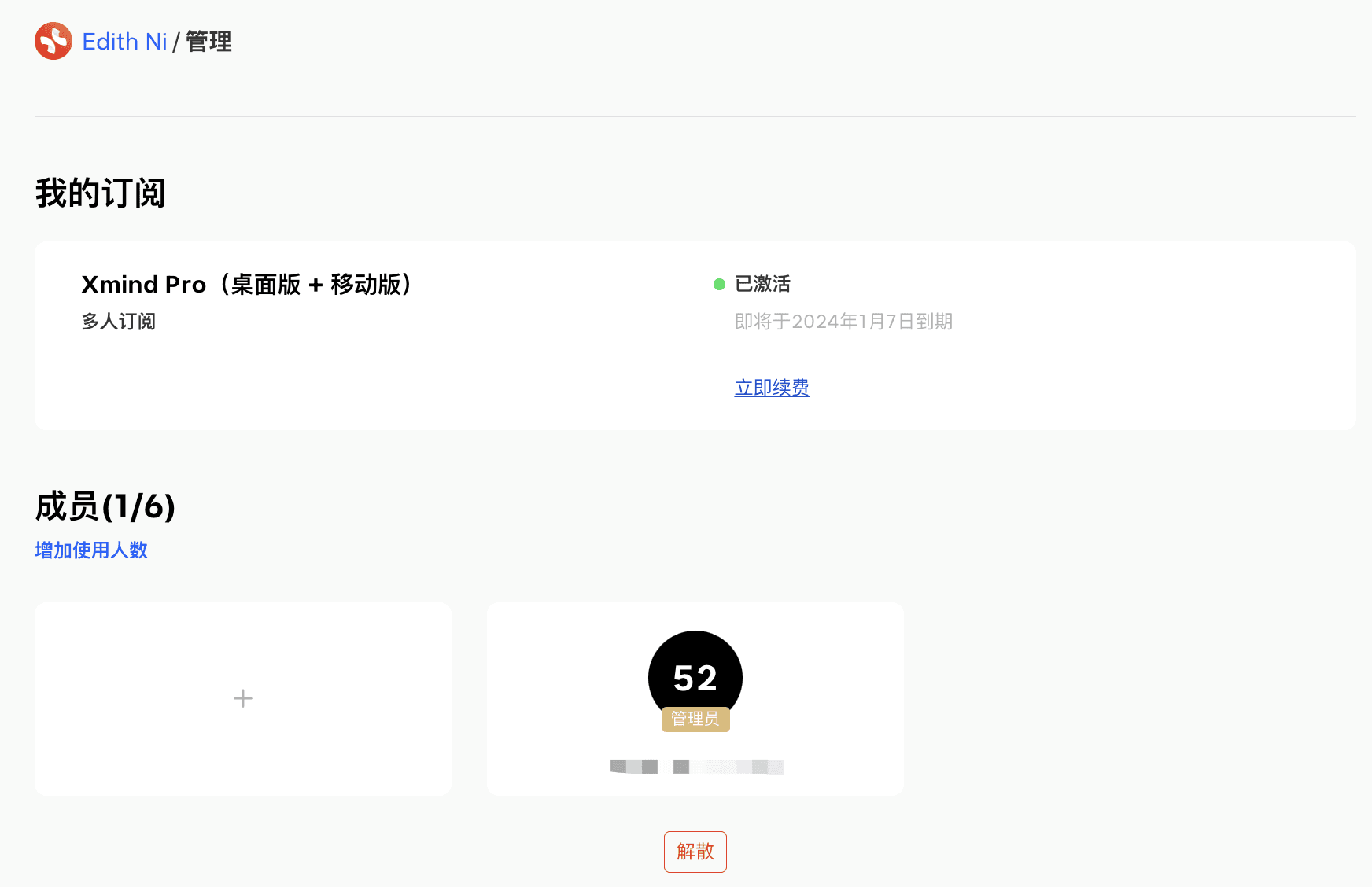Click the 管理员 administrator badge
This screenshot has height=887, width=1372.
695,719
